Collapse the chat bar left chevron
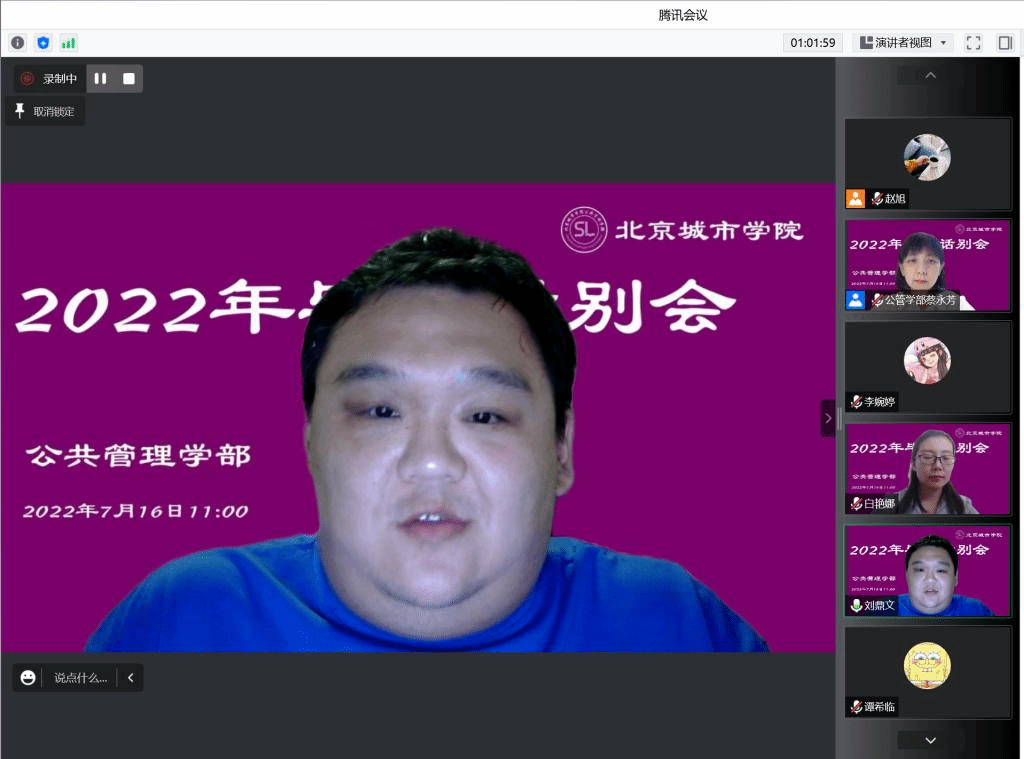The width and height of the screenshot is (1024, 759). pos(130,677)
